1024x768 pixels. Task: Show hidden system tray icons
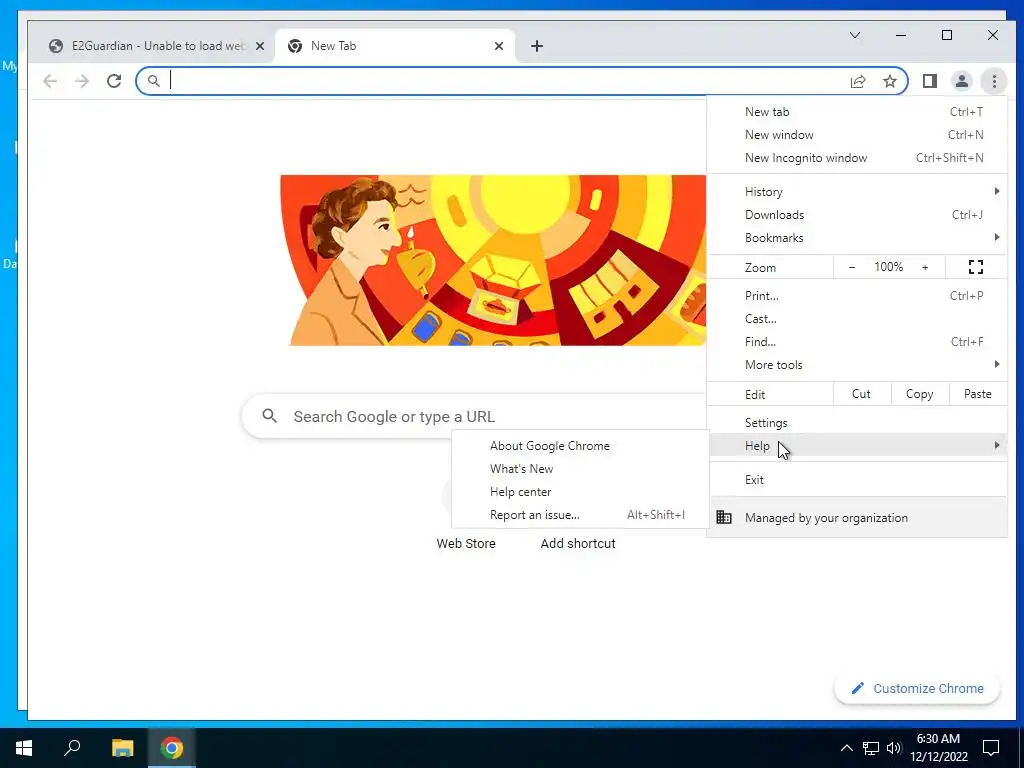846,748
